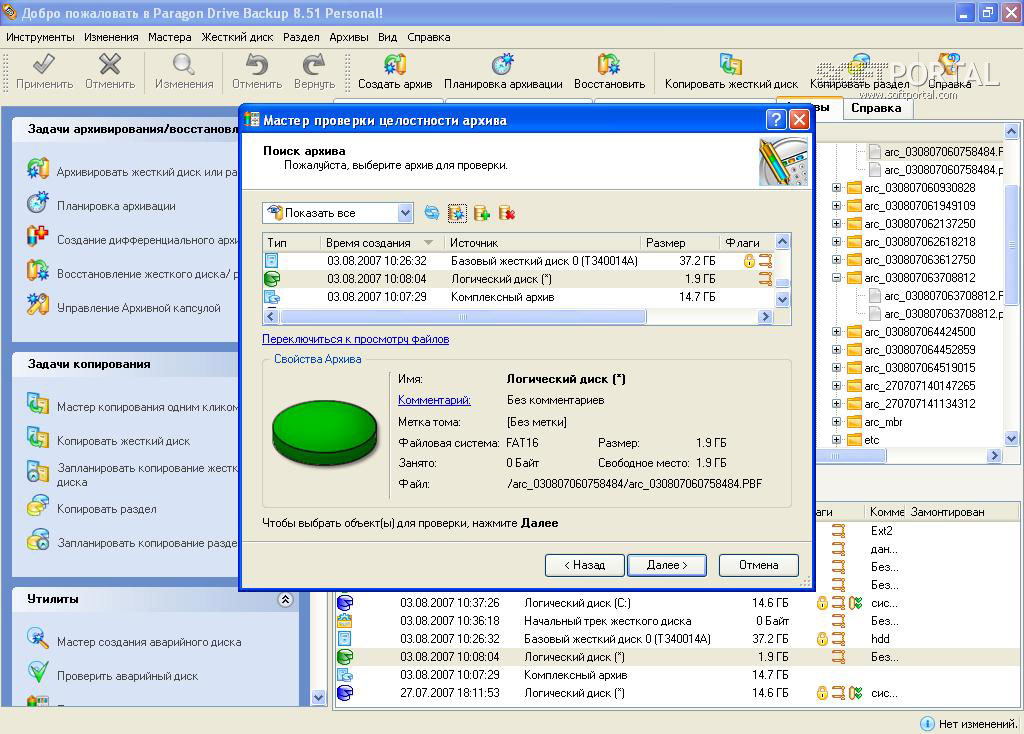
Task: Select the Логический диск (C:) row in main list
Action: (676, 603)
